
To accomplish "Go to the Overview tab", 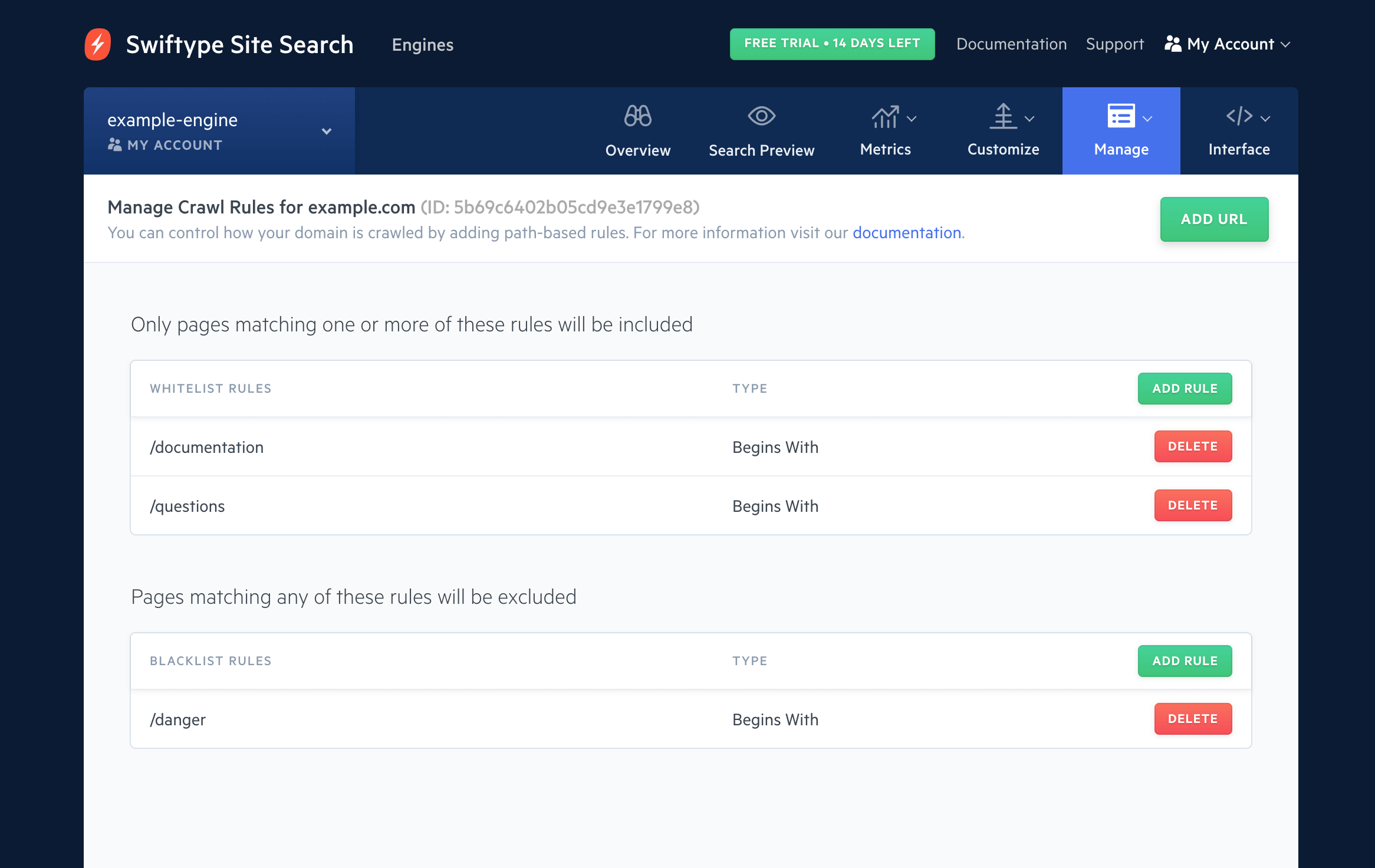I will 638,150.
